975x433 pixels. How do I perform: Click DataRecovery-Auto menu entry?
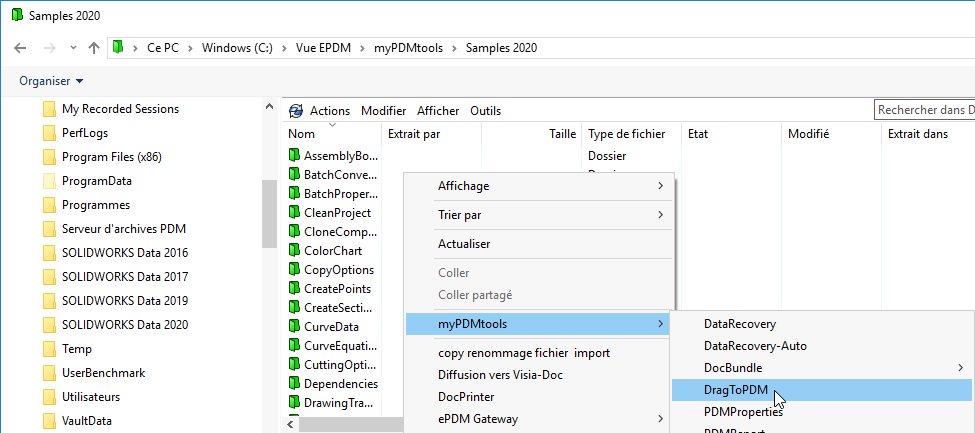[755, 346]
